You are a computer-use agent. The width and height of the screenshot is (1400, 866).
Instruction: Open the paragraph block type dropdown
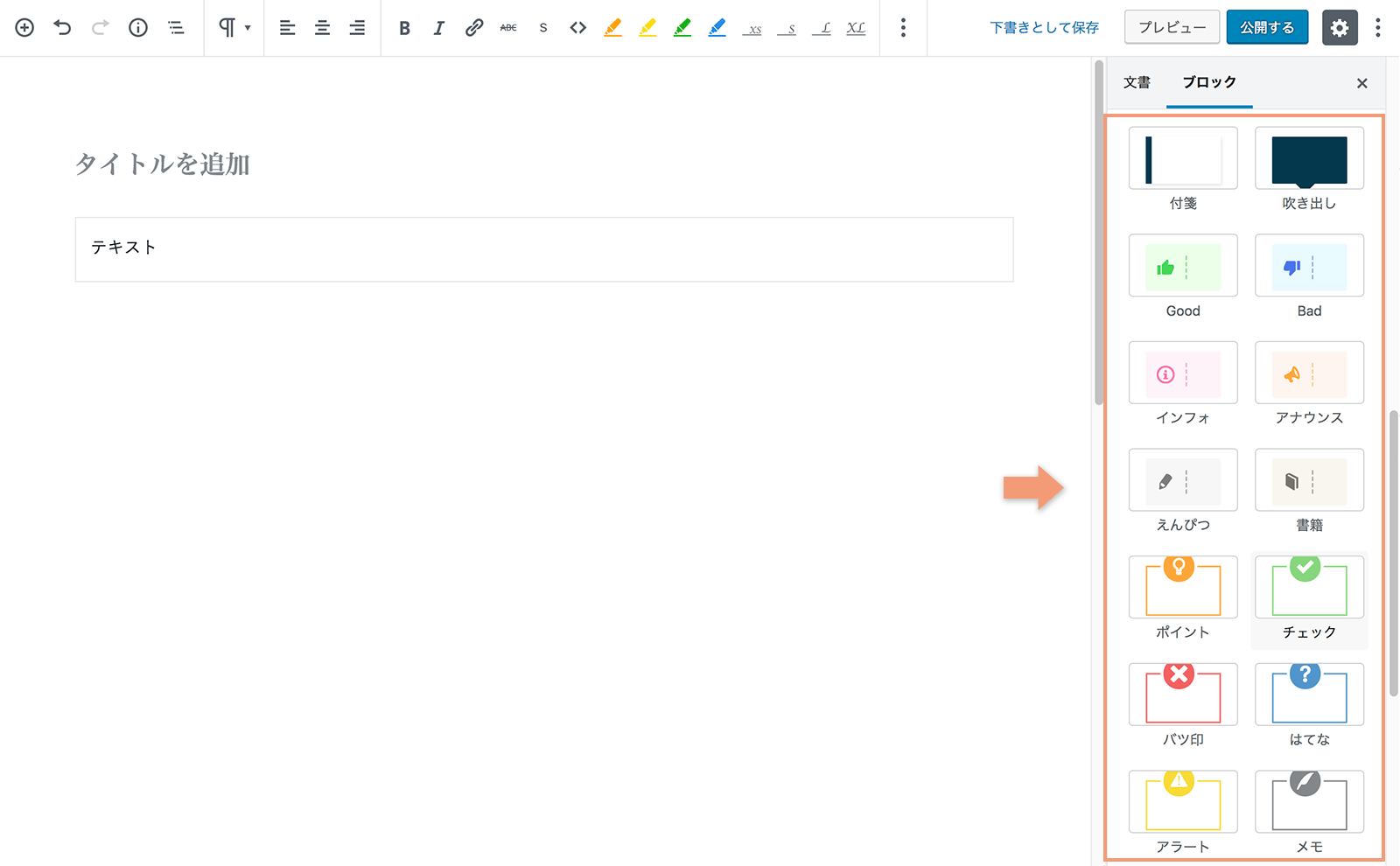pyautogui.click(x=234, y=28)
